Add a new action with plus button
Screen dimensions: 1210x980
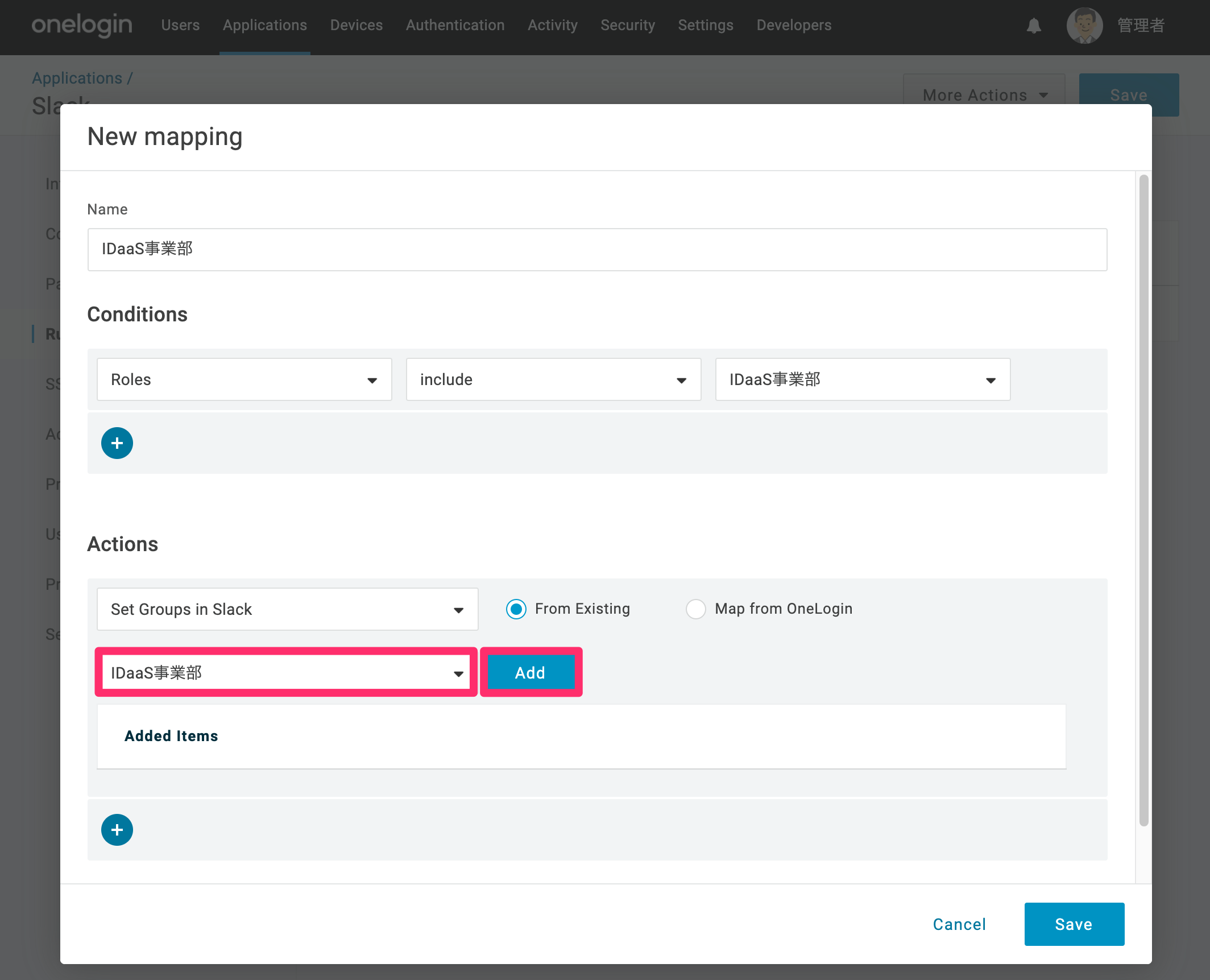coord(117,830)
